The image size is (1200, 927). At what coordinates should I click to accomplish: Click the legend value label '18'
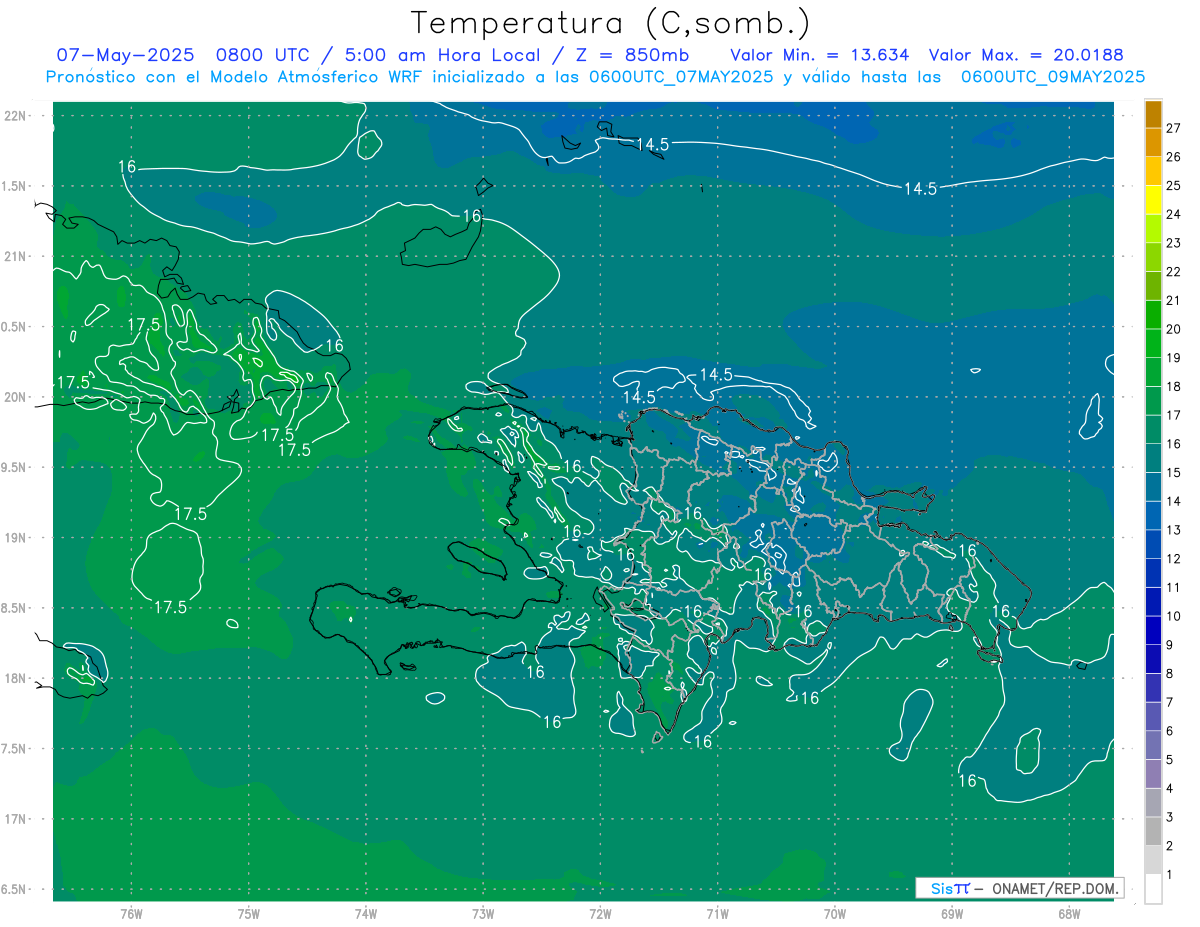pyautogui.click(x=1174, y=386)
